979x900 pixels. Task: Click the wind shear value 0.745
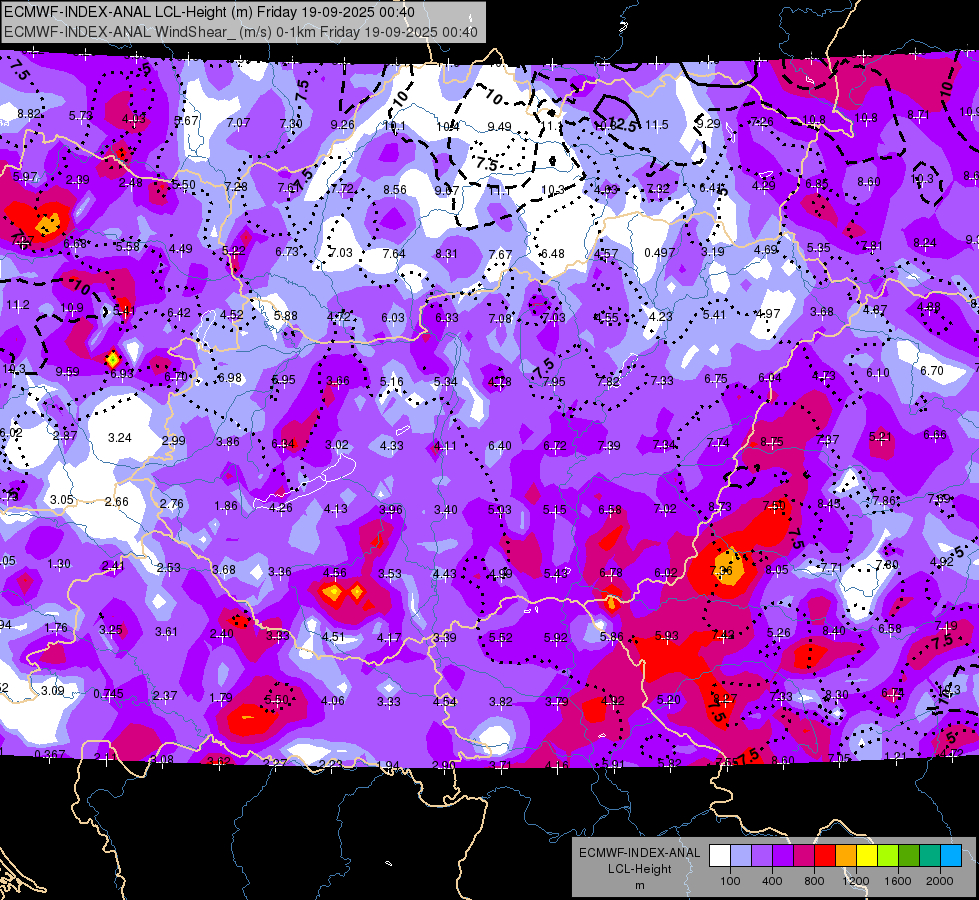(108, 694)
